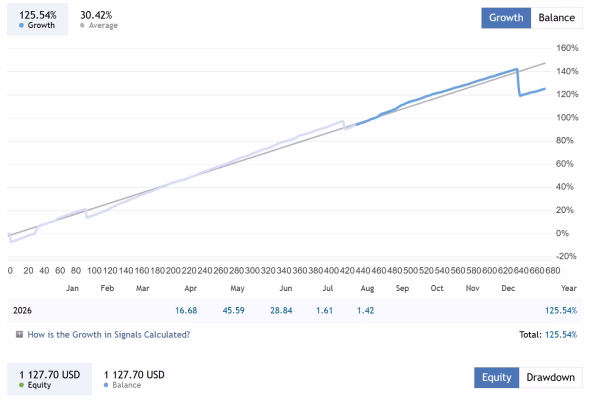
Task: Click the book icon beside Growth help link
Action: point(19,334)
